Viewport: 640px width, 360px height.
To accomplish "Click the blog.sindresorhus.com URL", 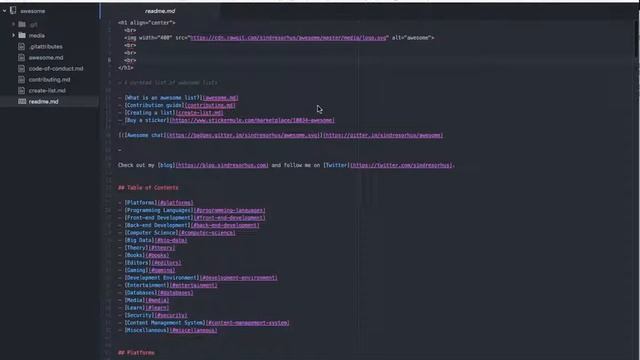I will [222, 165].
